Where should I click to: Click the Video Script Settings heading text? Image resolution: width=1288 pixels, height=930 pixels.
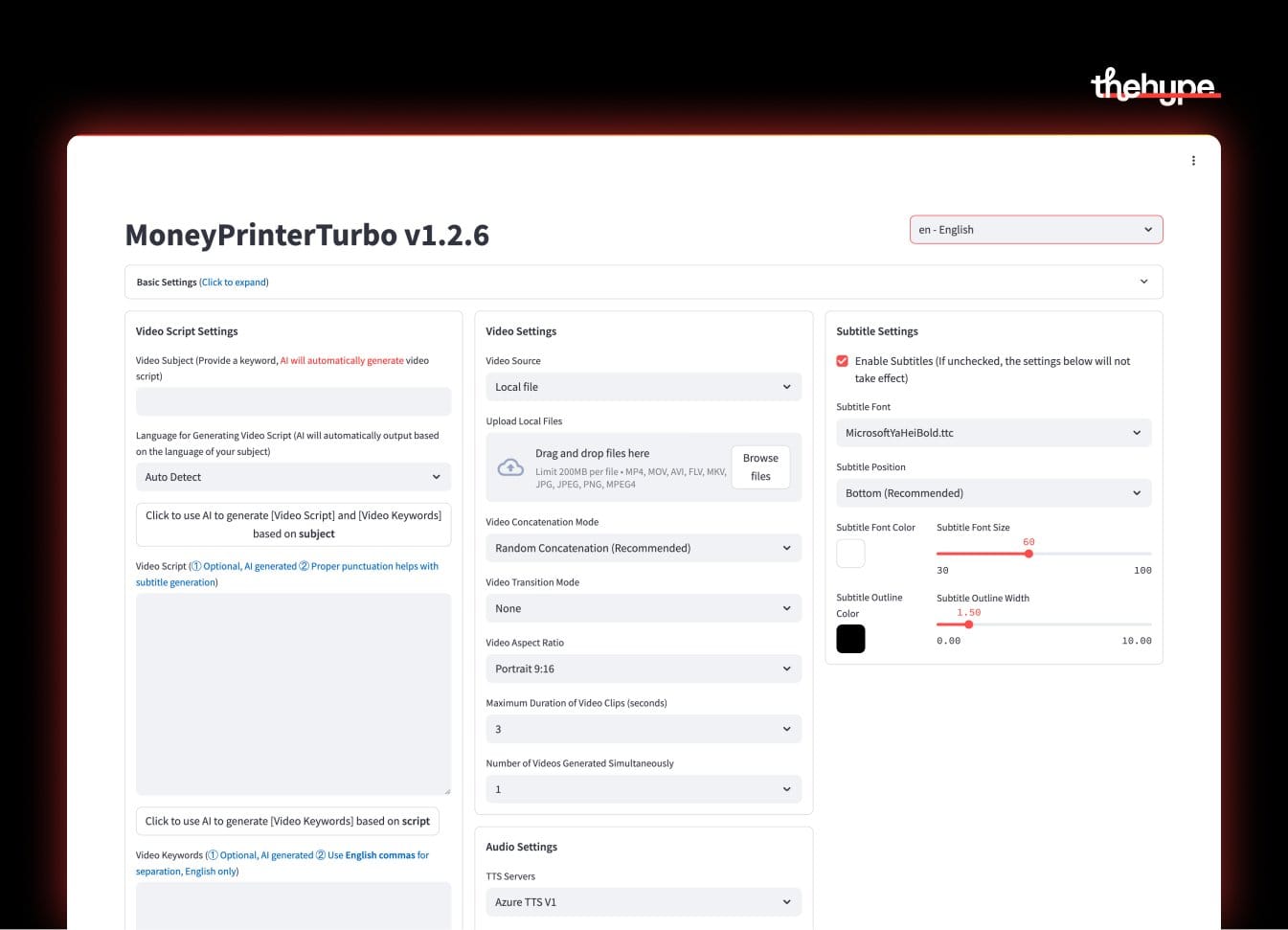coord(187,331)
